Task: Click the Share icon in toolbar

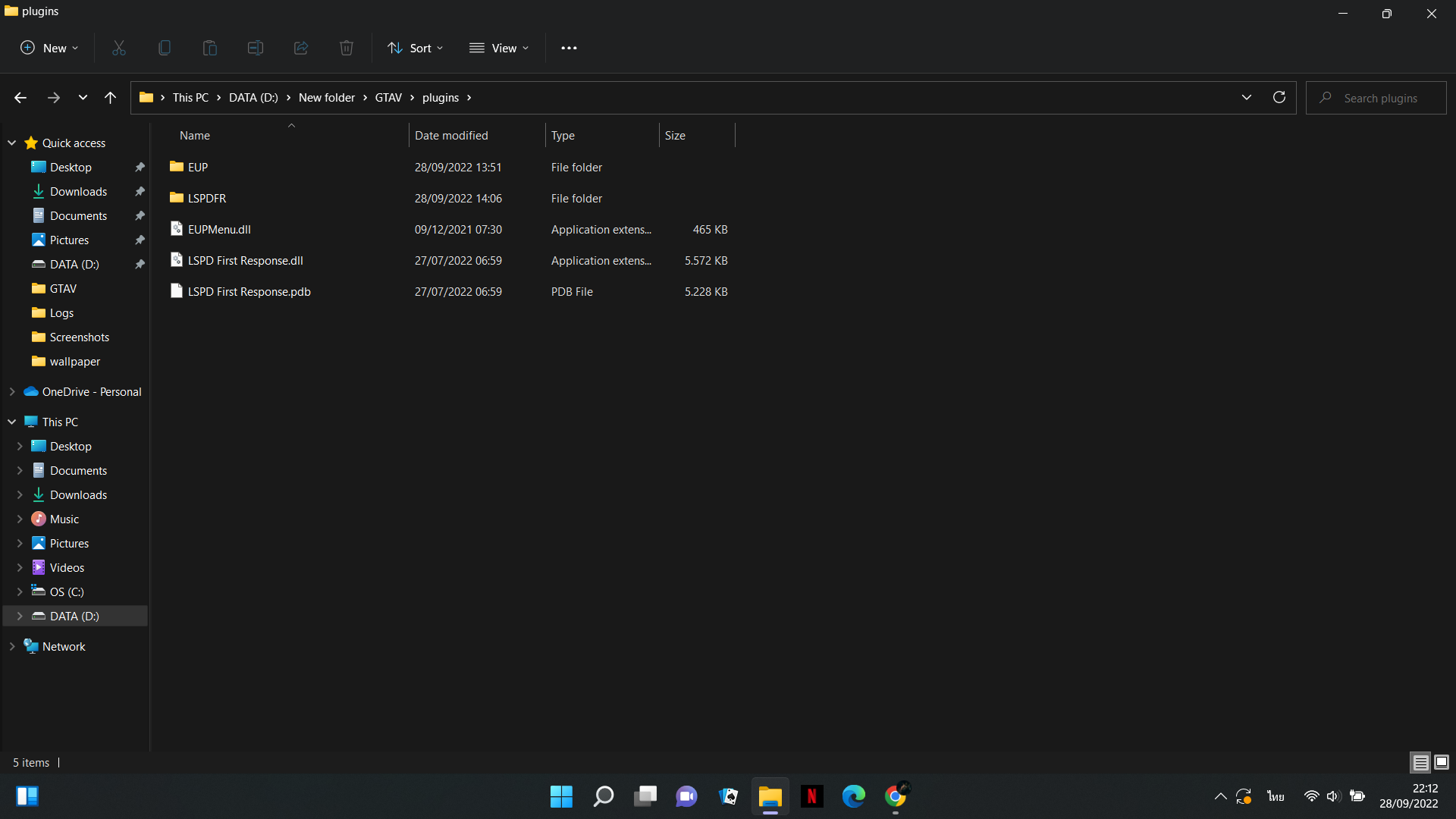Action: tap(301, 48)
